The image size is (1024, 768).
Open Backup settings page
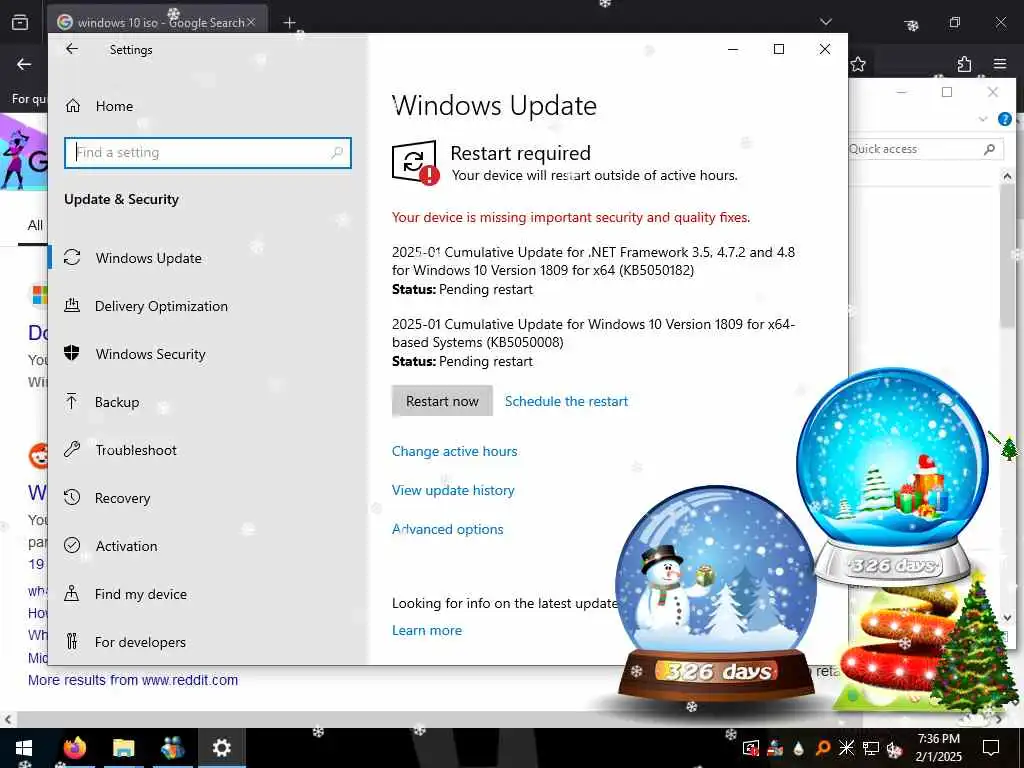tap(117, 402)
